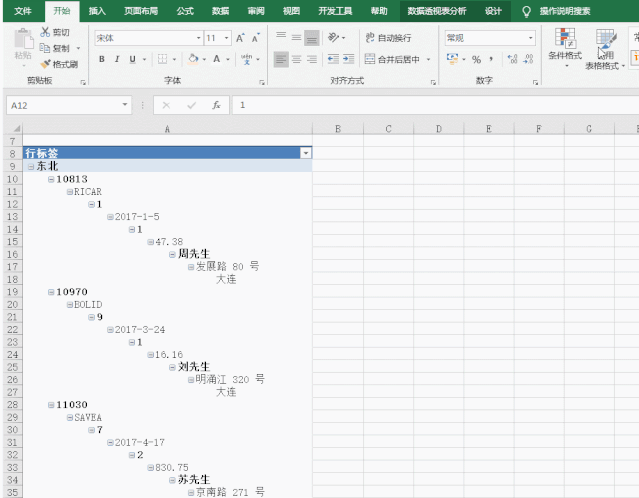
Task: Collapse the RICAR tree node
Action: (x=70, y=192)
